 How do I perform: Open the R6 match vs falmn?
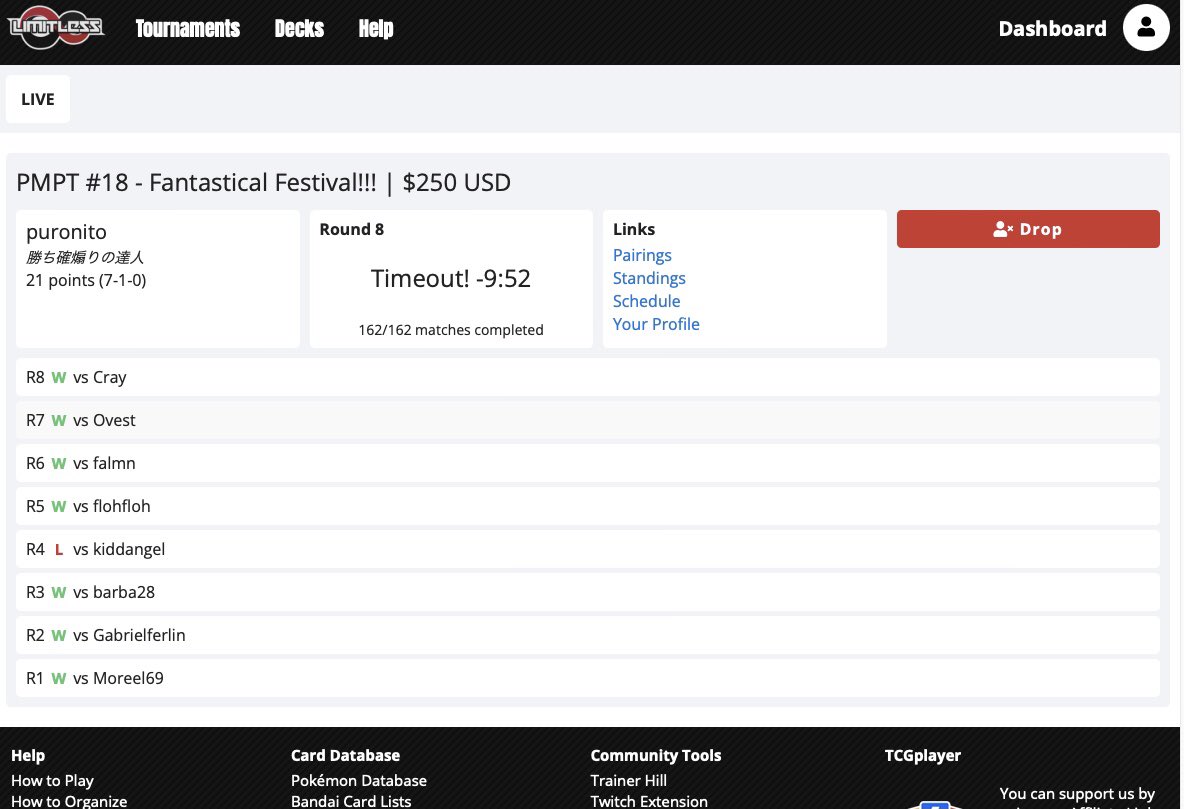click(587, 463)
